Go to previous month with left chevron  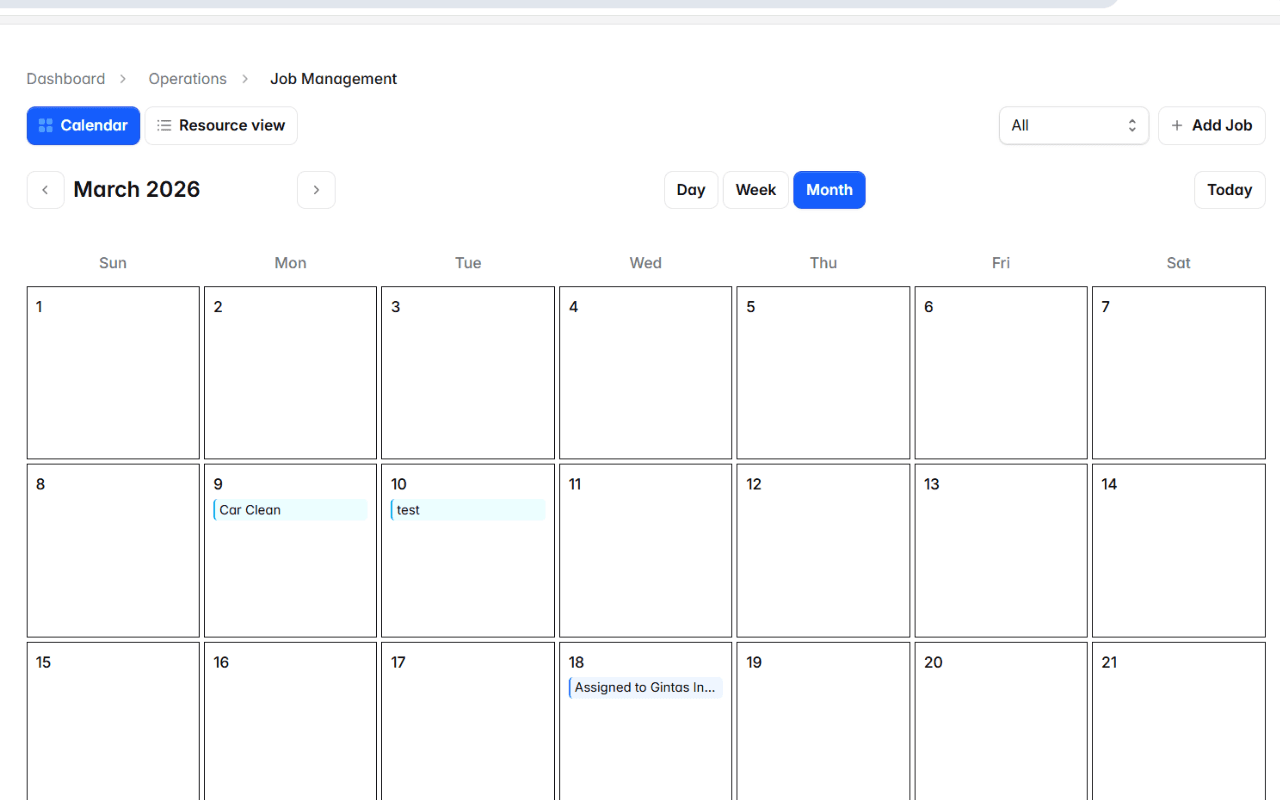(45, 190)
